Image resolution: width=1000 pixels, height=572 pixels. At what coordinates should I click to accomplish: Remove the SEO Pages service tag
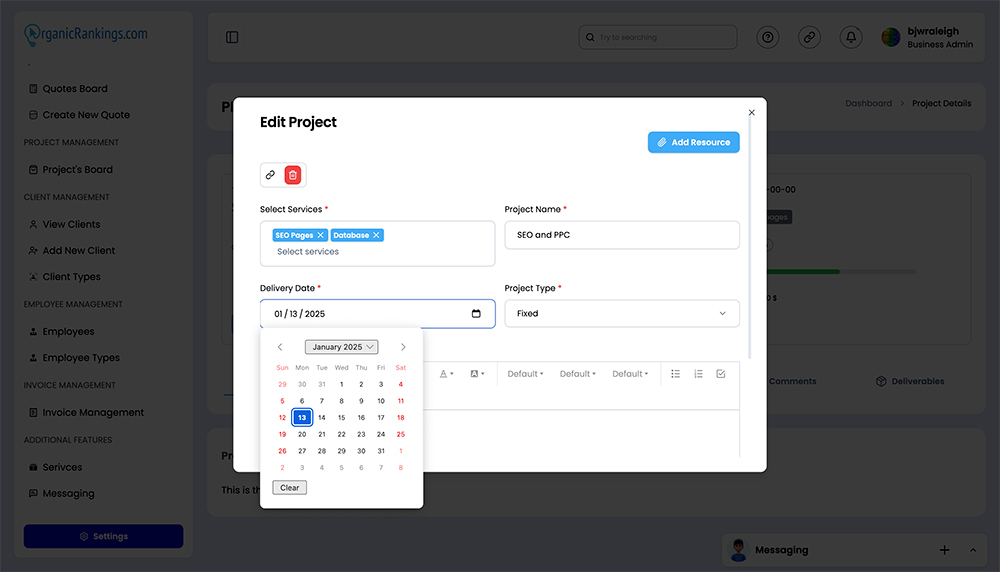321,235
